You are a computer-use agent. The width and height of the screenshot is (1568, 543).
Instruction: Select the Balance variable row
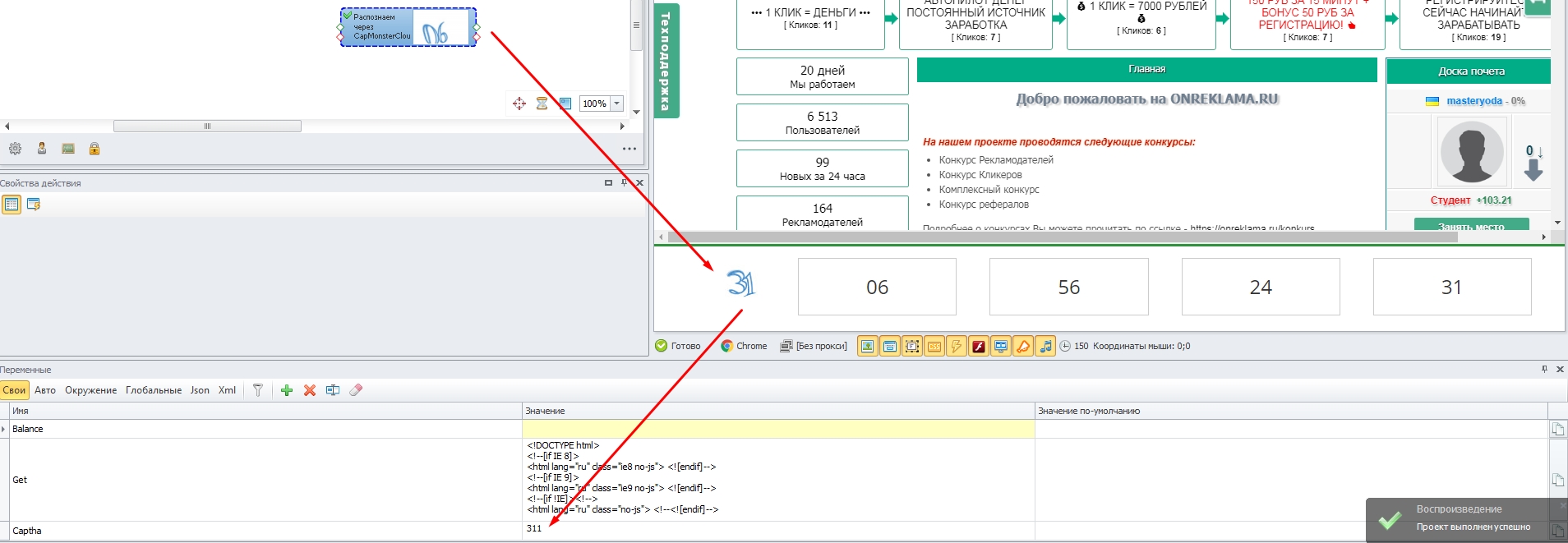[x=773, y=429]
